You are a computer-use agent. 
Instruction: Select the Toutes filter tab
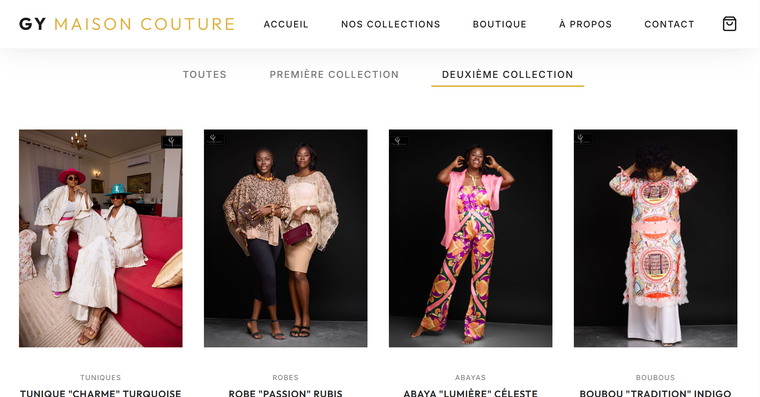[205, 75]
